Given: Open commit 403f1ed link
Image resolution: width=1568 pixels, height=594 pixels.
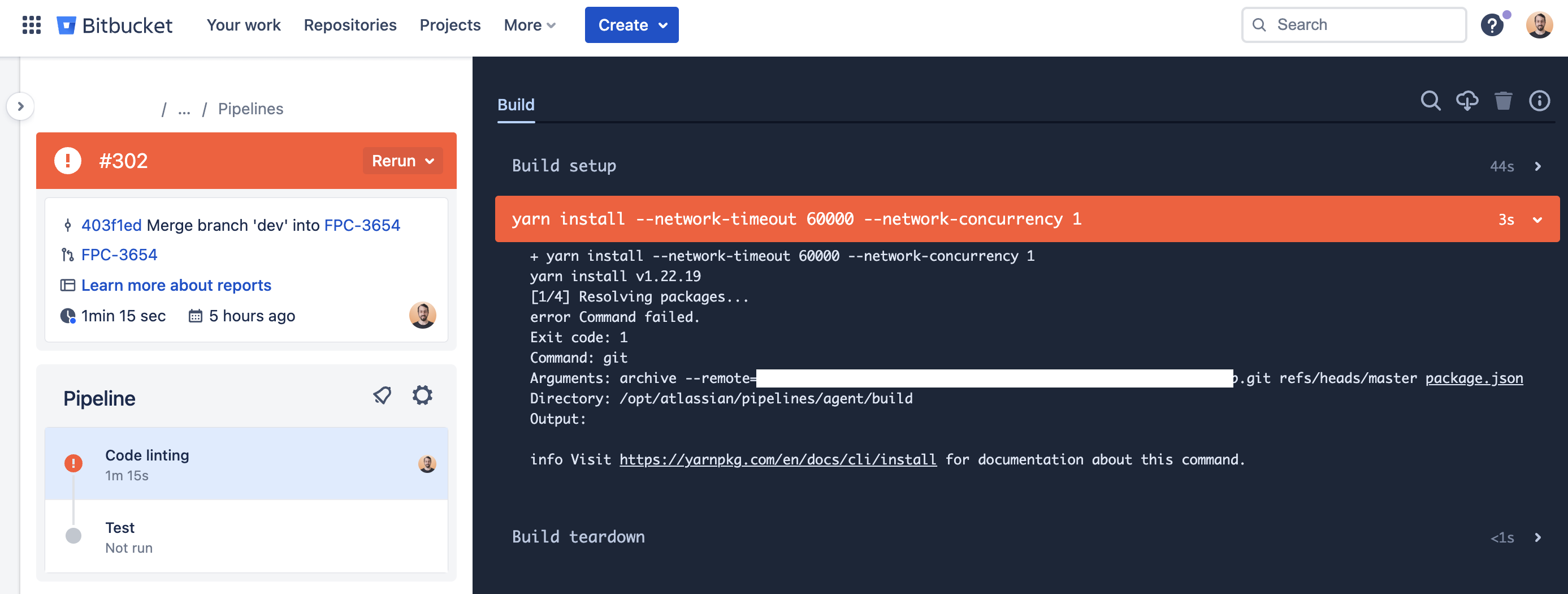Looking at the screenshot, I should 111,225.
